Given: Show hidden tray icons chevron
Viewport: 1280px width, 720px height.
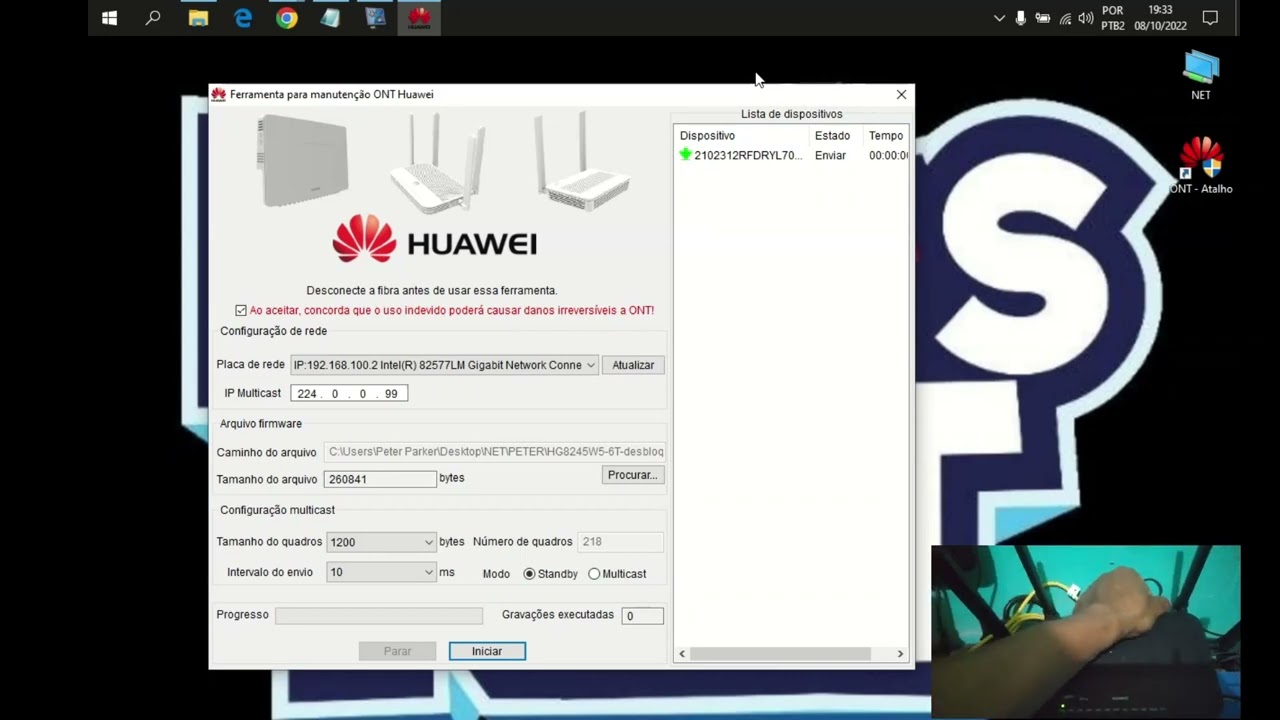Looking at the screenshot, I should [x=999, y=18].
